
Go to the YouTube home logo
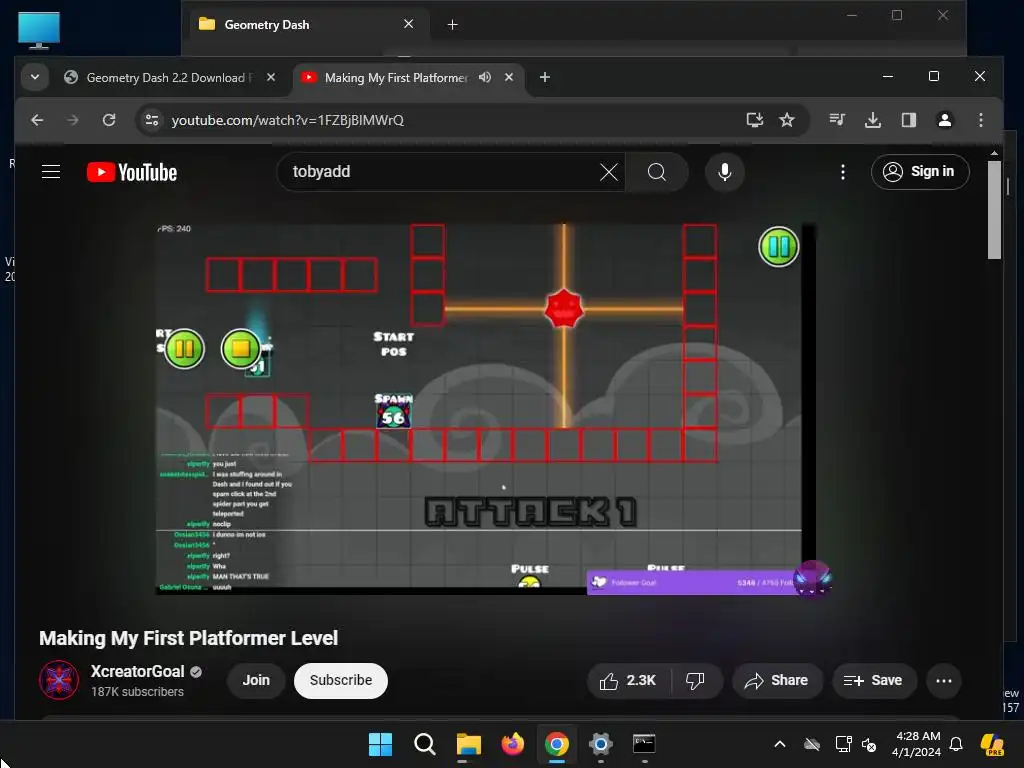132,172
